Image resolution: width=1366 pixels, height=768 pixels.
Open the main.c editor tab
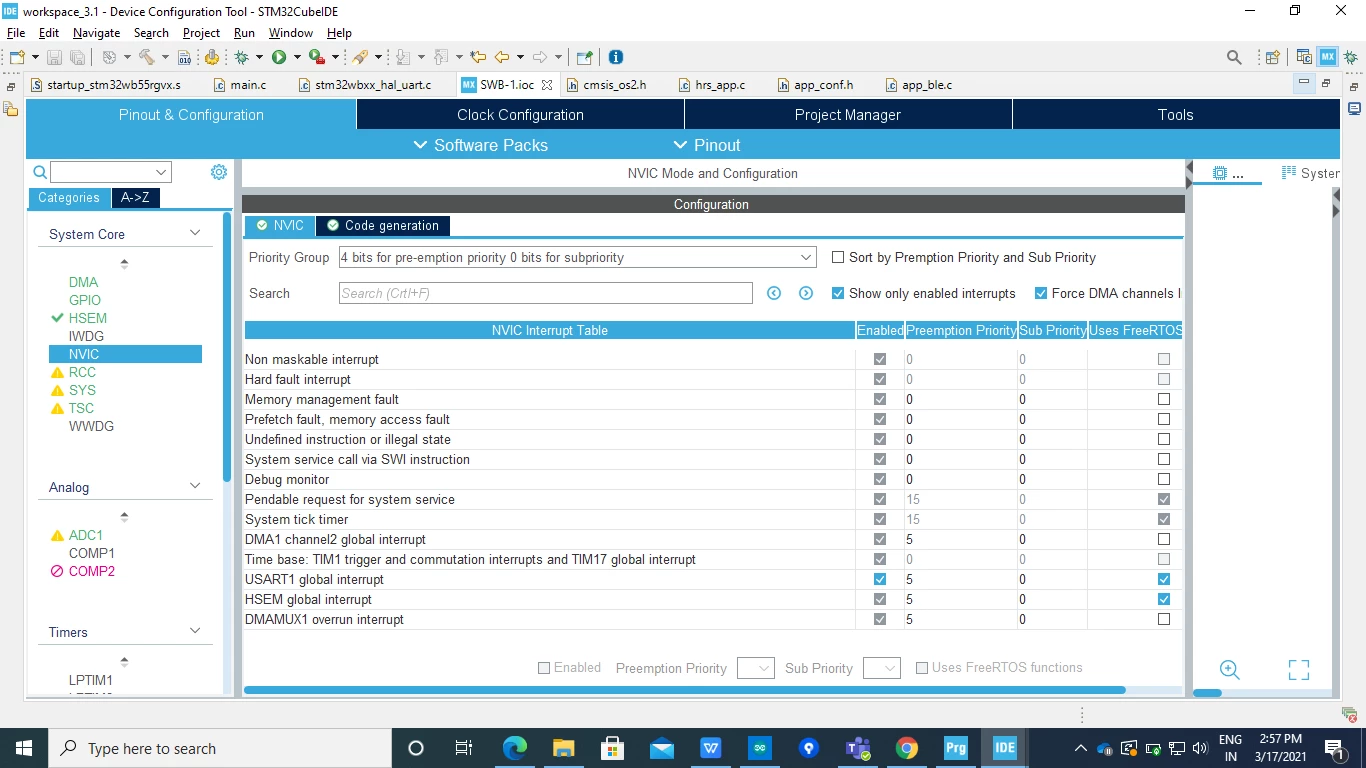point(241,85)
